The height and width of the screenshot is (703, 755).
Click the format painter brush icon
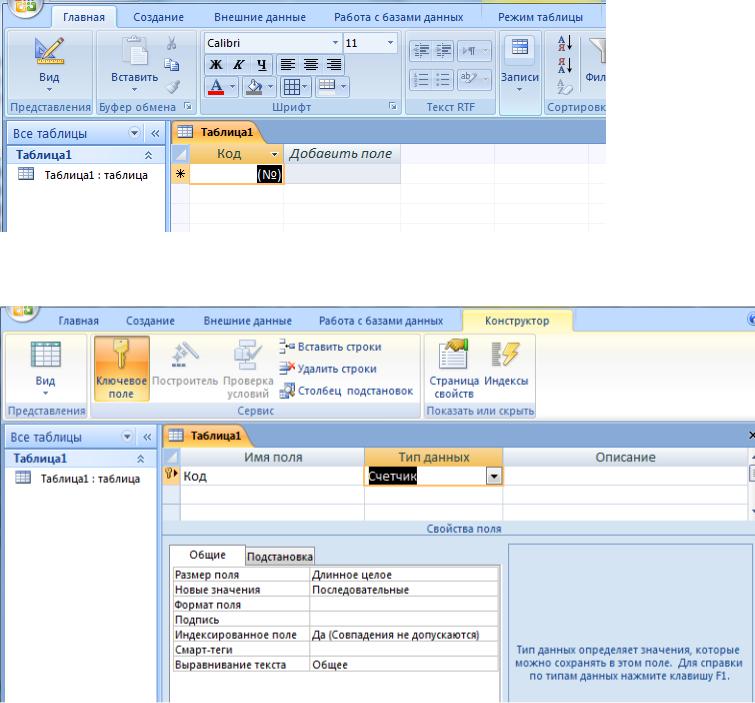(x=172, y=87)
